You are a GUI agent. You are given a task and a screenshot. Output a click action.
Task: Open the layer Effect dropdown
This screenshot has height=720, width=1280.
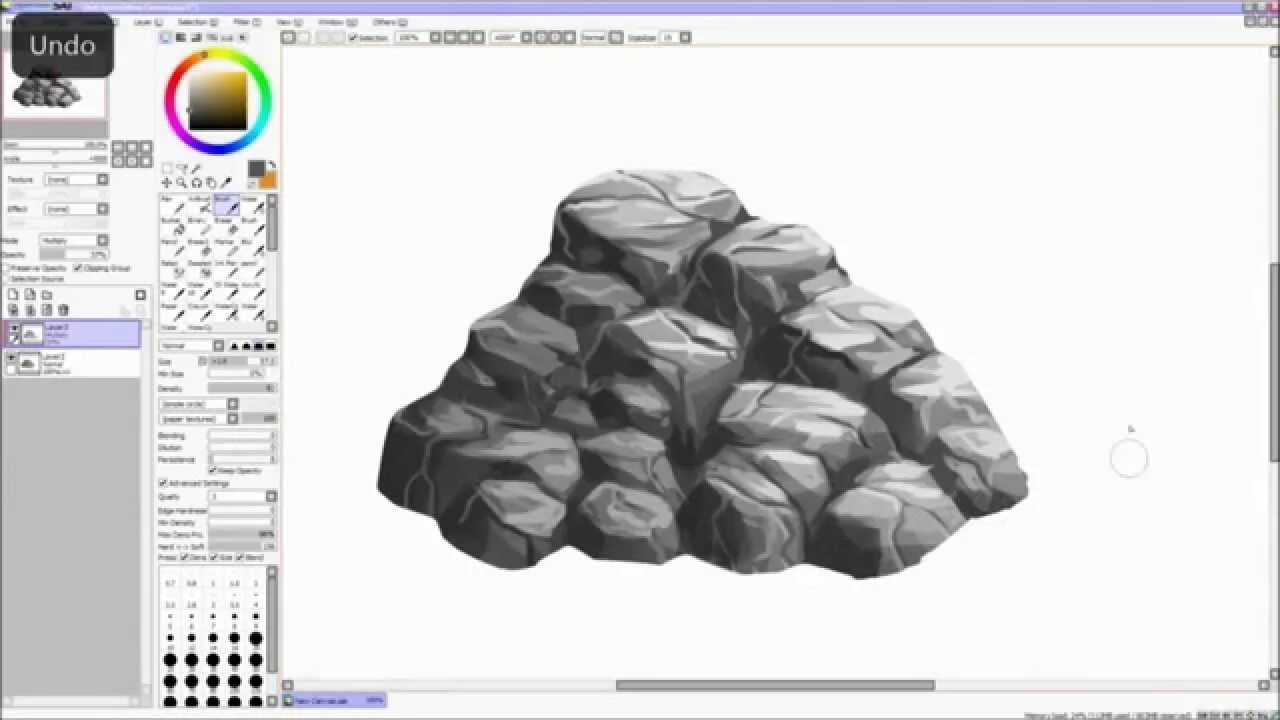75,209
